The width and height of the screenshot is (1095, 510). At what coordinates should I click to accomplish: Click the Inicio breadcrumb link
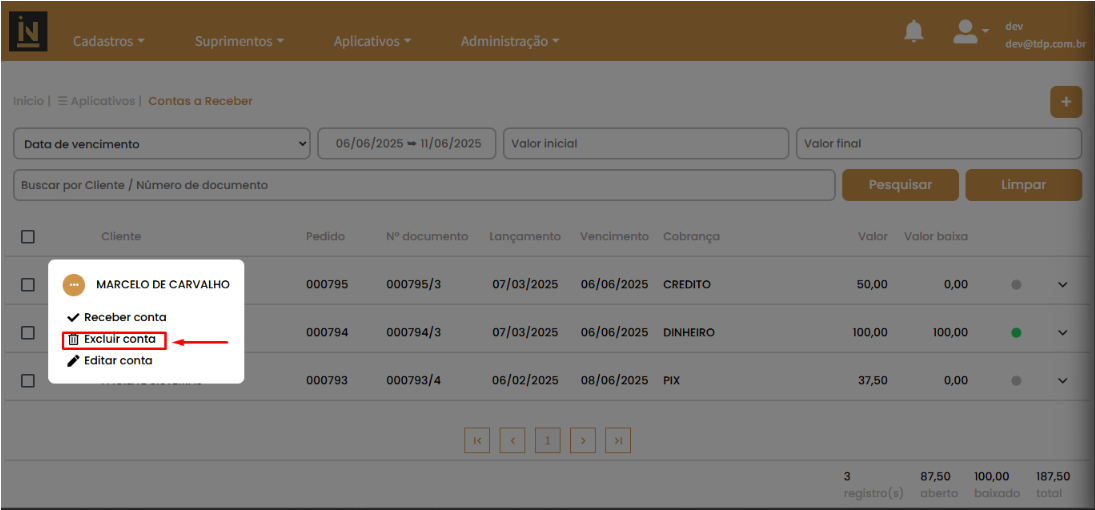coord(28,101)
